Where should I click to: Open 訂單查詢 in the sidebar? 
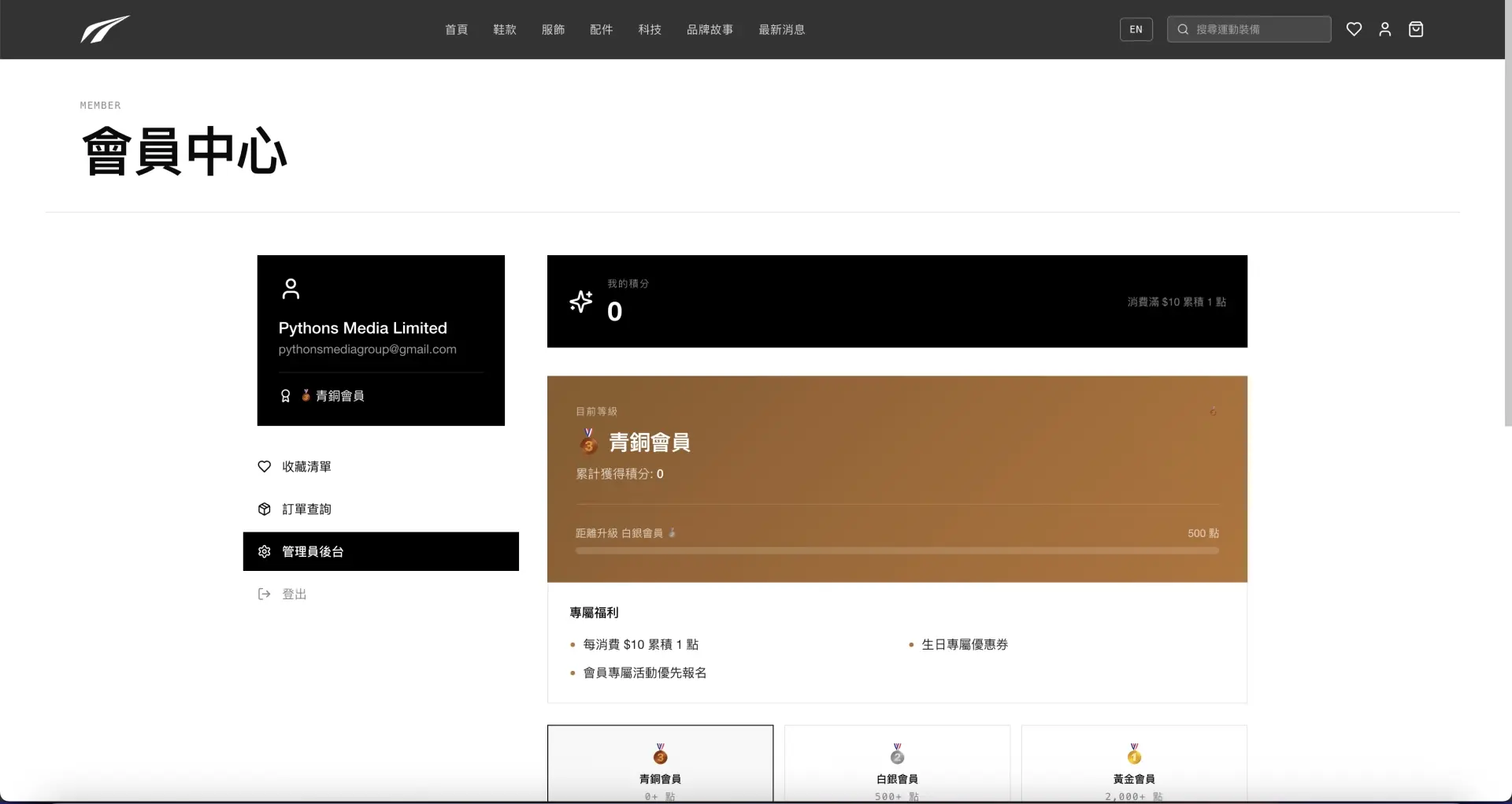[x=381, y=509]
